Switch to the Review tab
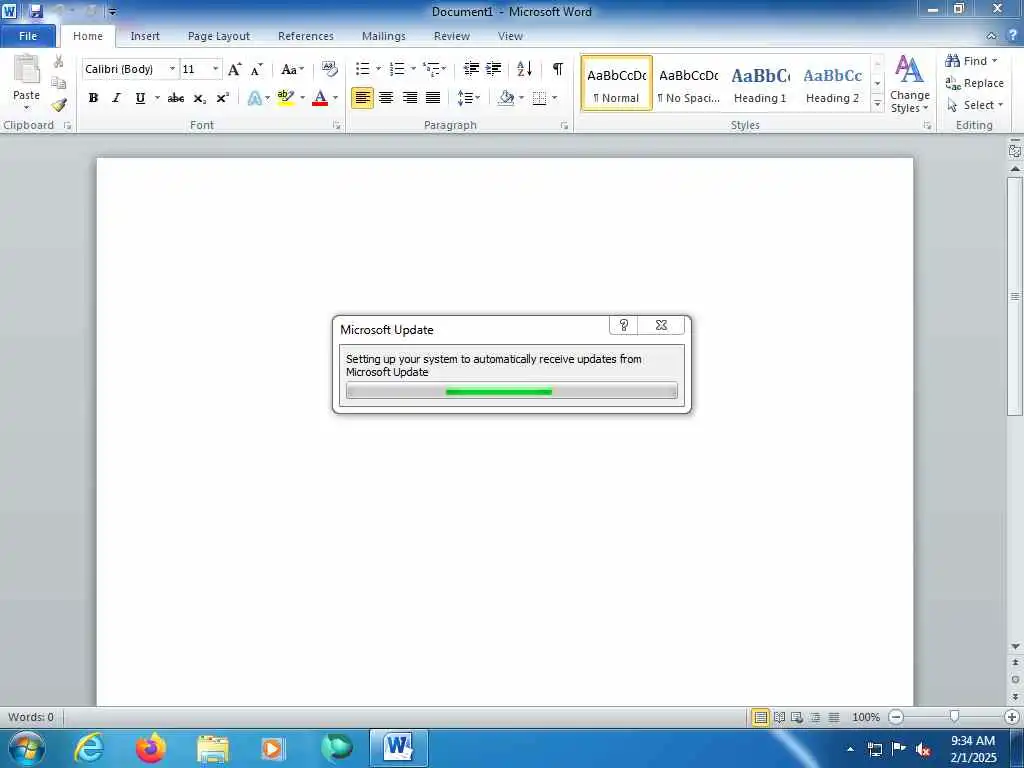The width and height of the screenshot is (1024, 768). [x=452, y=36]
